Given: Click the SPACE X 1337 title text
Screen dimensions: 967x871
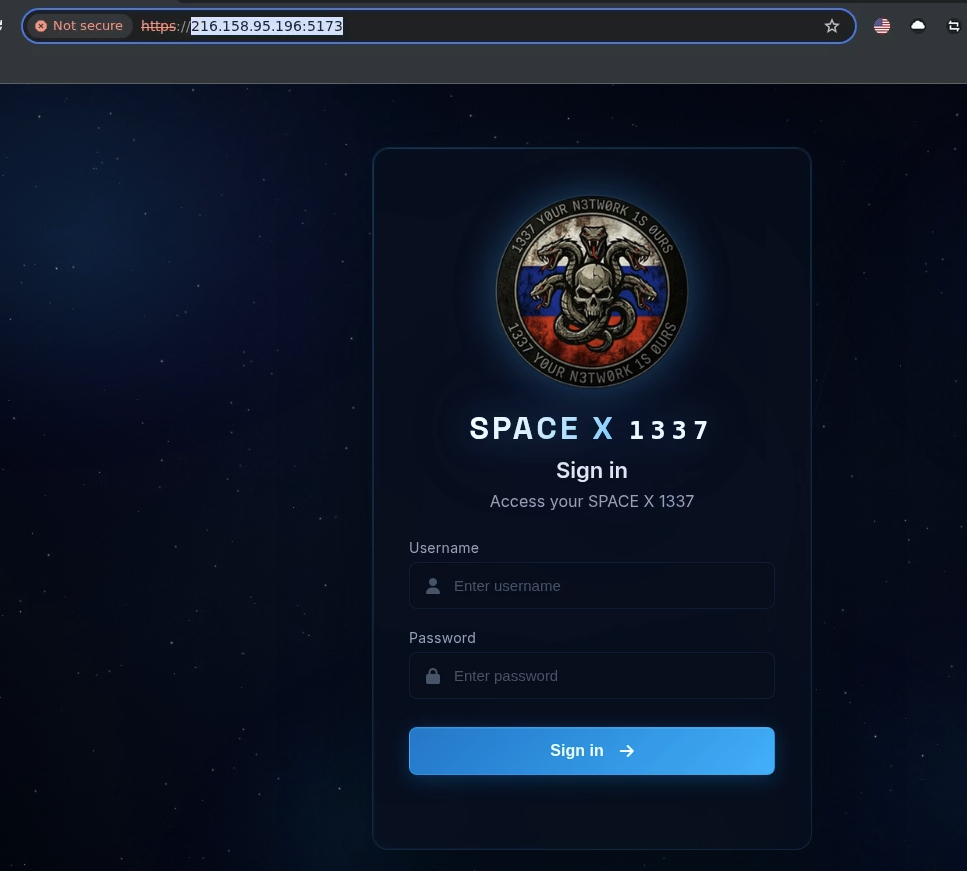Looking at the screenshot, I should pos(590,429).
